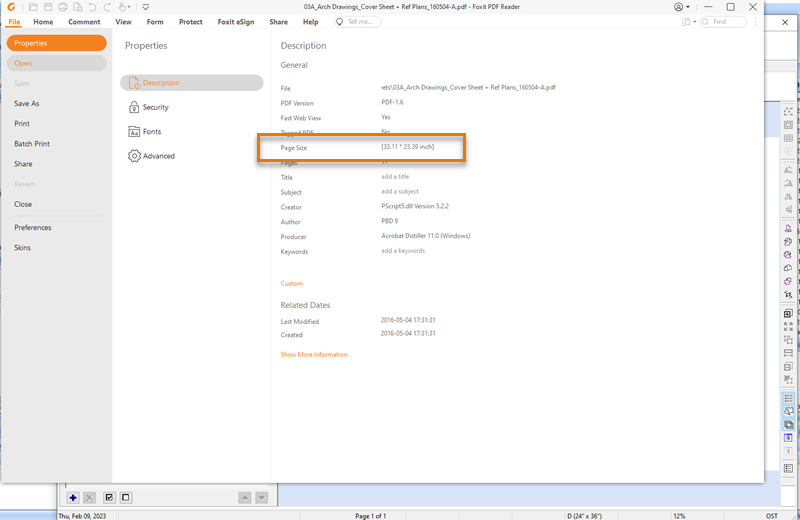Click the blue plus add button in background panel

coord(73,498)
